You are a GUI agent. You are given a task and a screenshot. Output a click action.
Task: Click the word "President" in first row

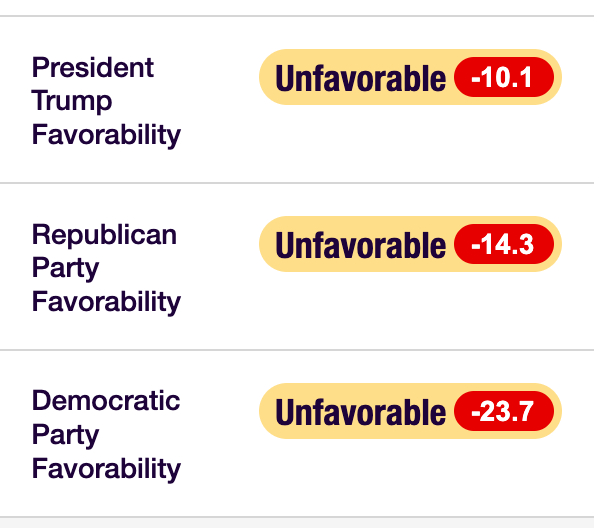tap(93, 68)
